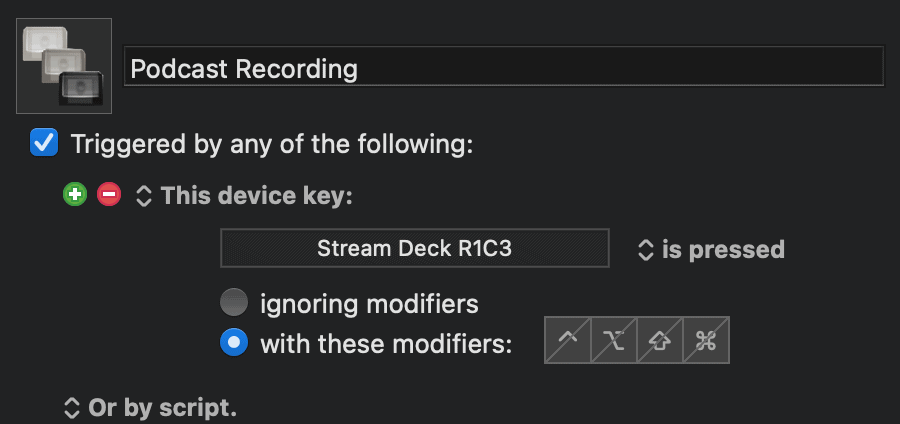Open the trigger type chevron before This device key
The height and width of the screenshot is (424, 900).
[x=143, y=196]
